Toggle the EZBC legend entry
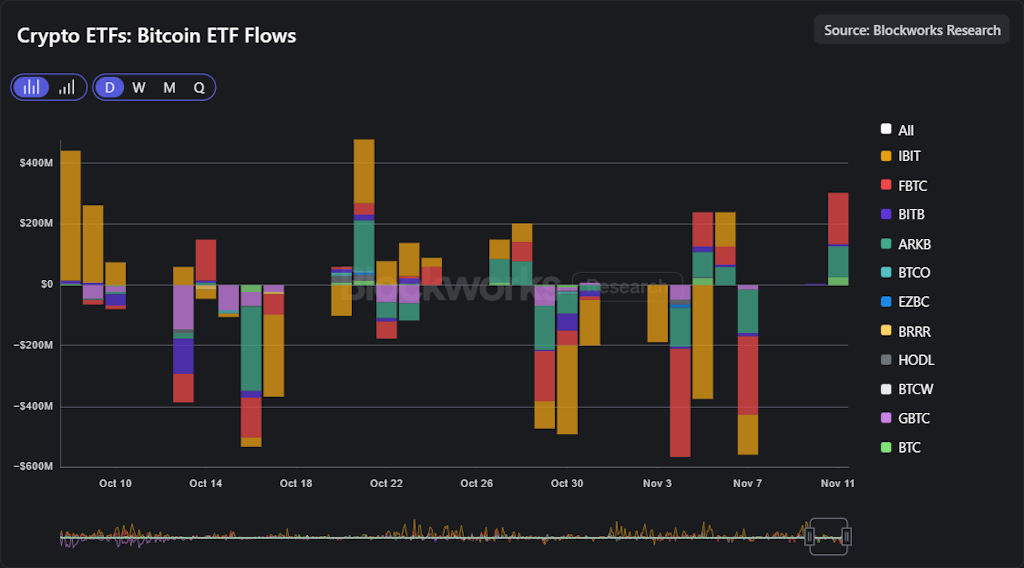Image resolution: width=1024 pixels, height=568 pixels. click(x=904, y=301)
